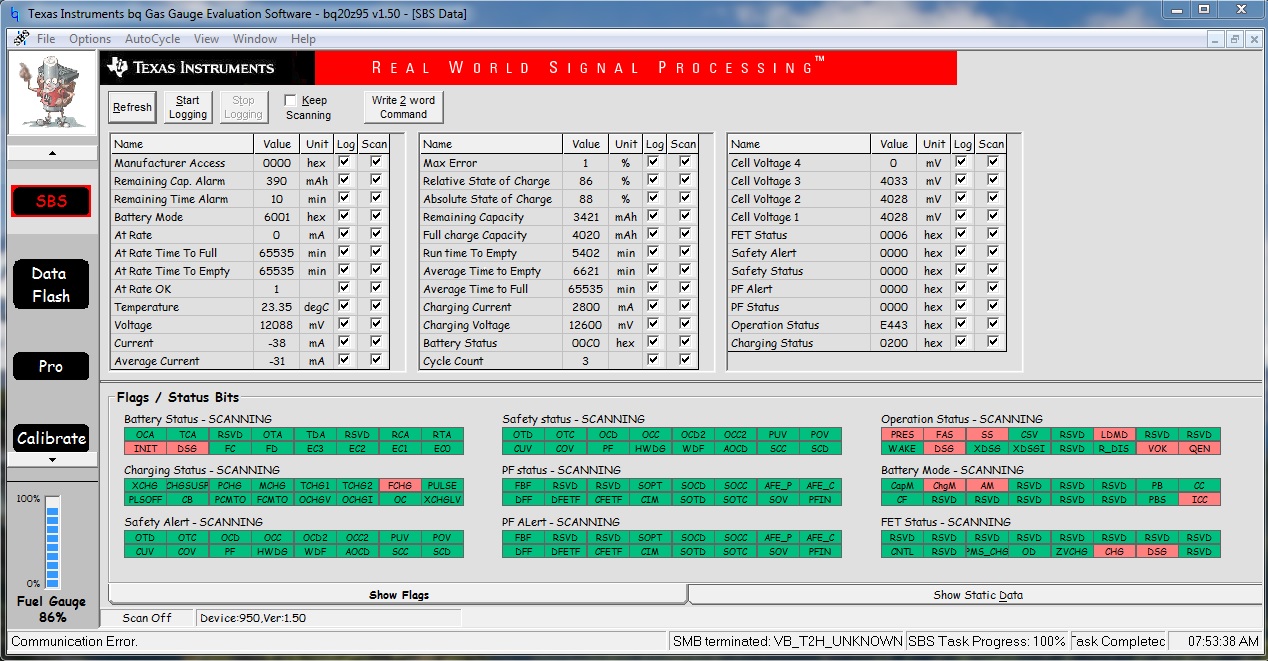Toggle Log checkbox for Cell Voltage 4
Screen dimensions: 1268x661
(961, 162)
